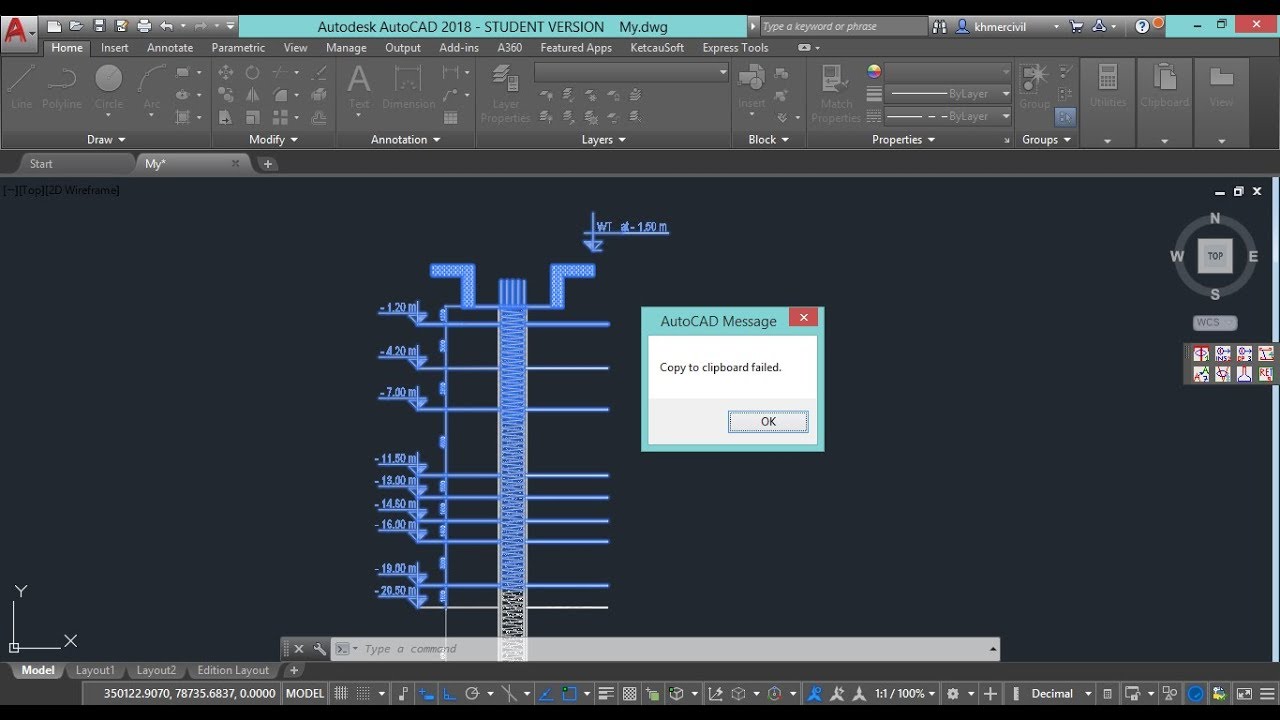
Task: Undo last action in Quick Access toolbar
Action: click(166, 26)
